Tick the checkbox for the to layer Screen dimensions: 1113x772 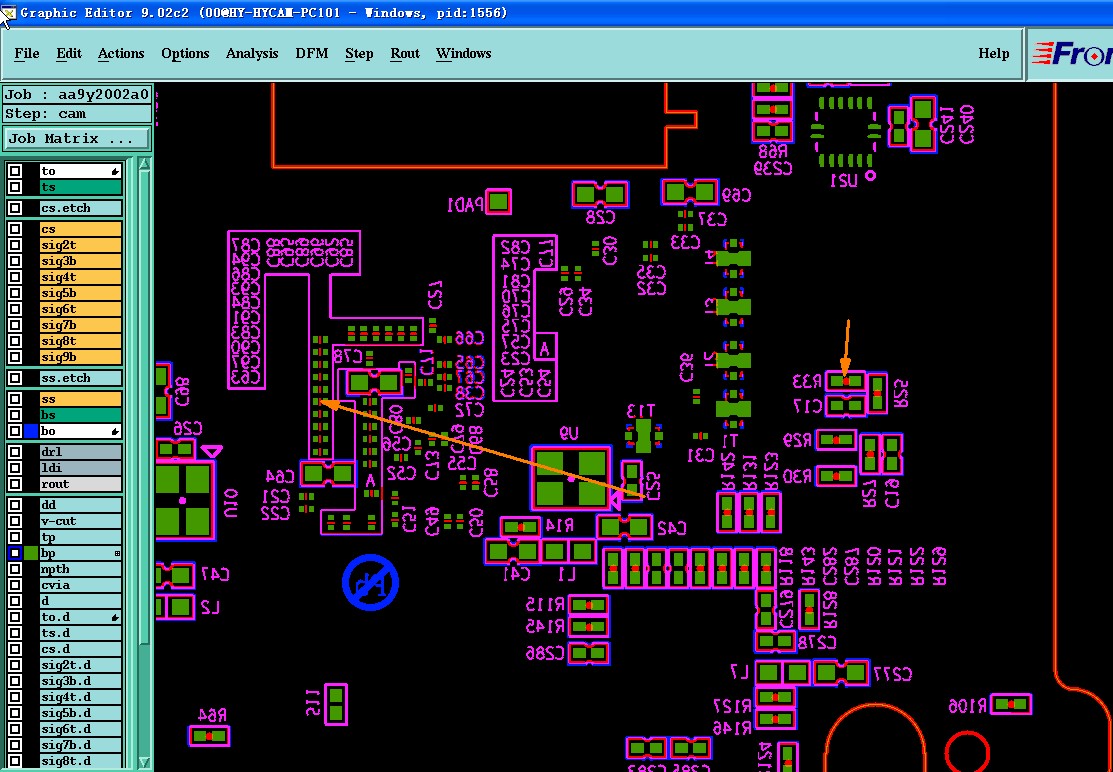[14, 171]
